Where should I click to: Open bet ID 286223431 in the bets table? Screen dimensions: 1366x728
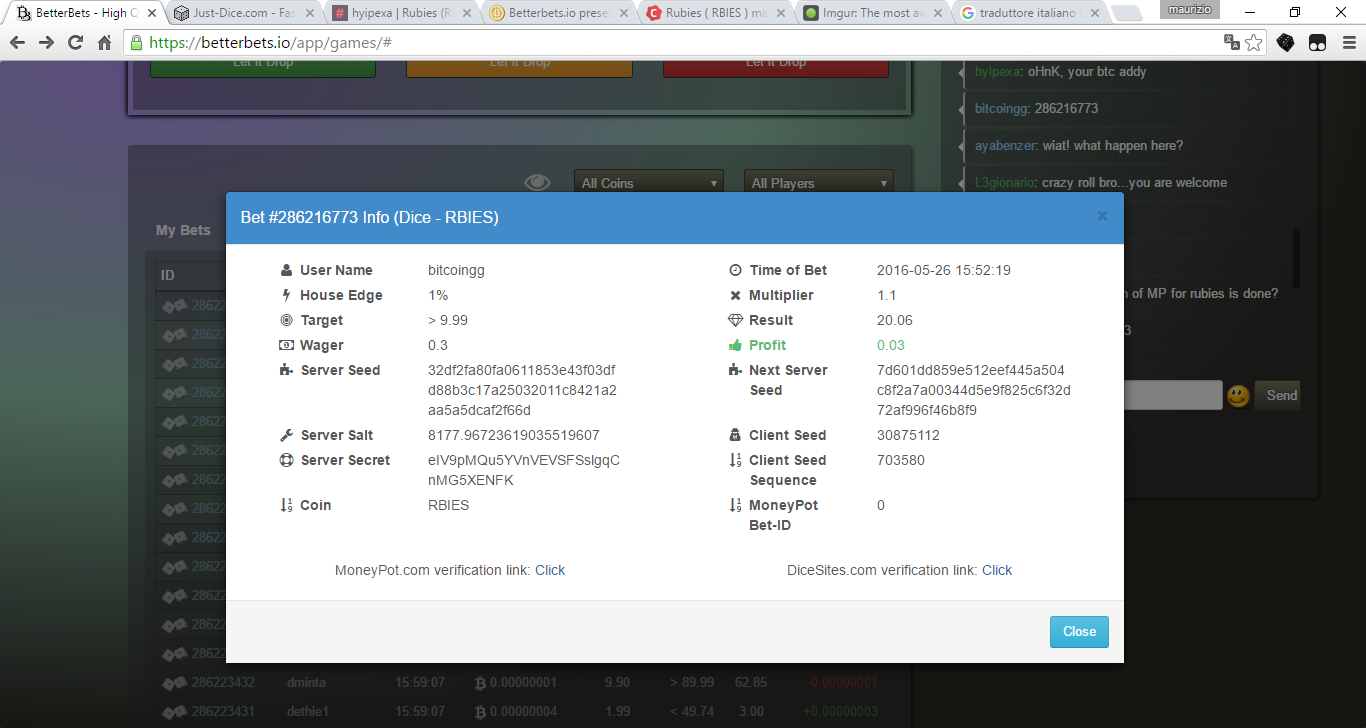point(223,711)
